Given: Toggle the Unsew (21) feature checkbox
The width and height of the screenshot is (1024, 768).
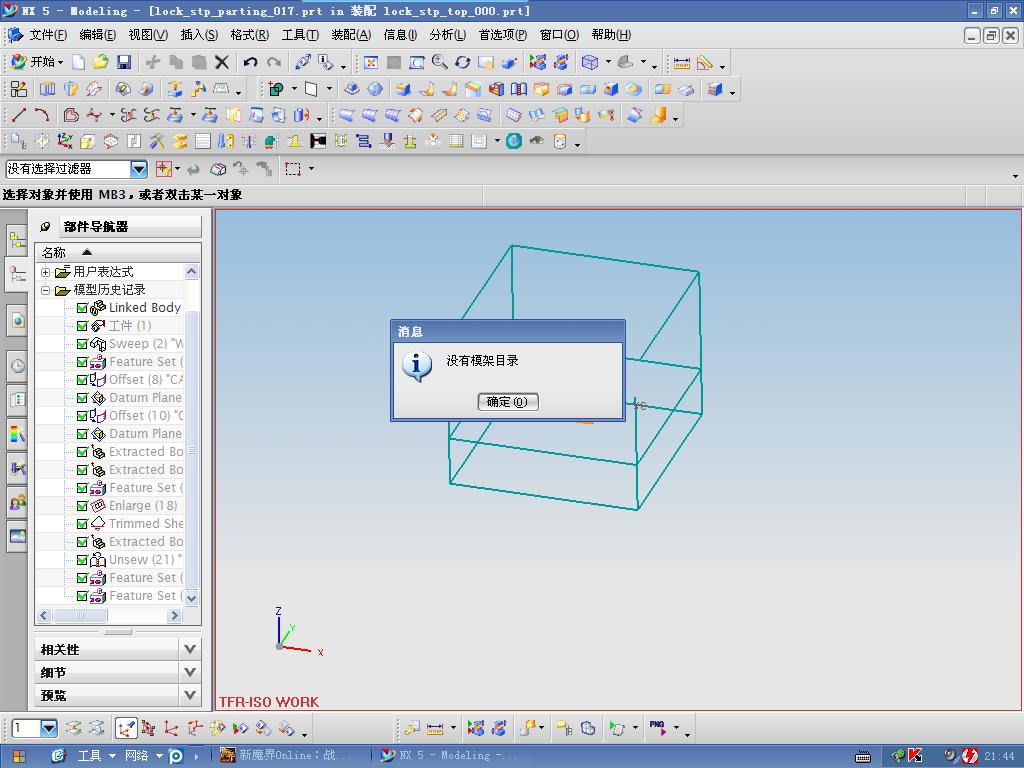Looking at the screenshot, I should 82,560.
